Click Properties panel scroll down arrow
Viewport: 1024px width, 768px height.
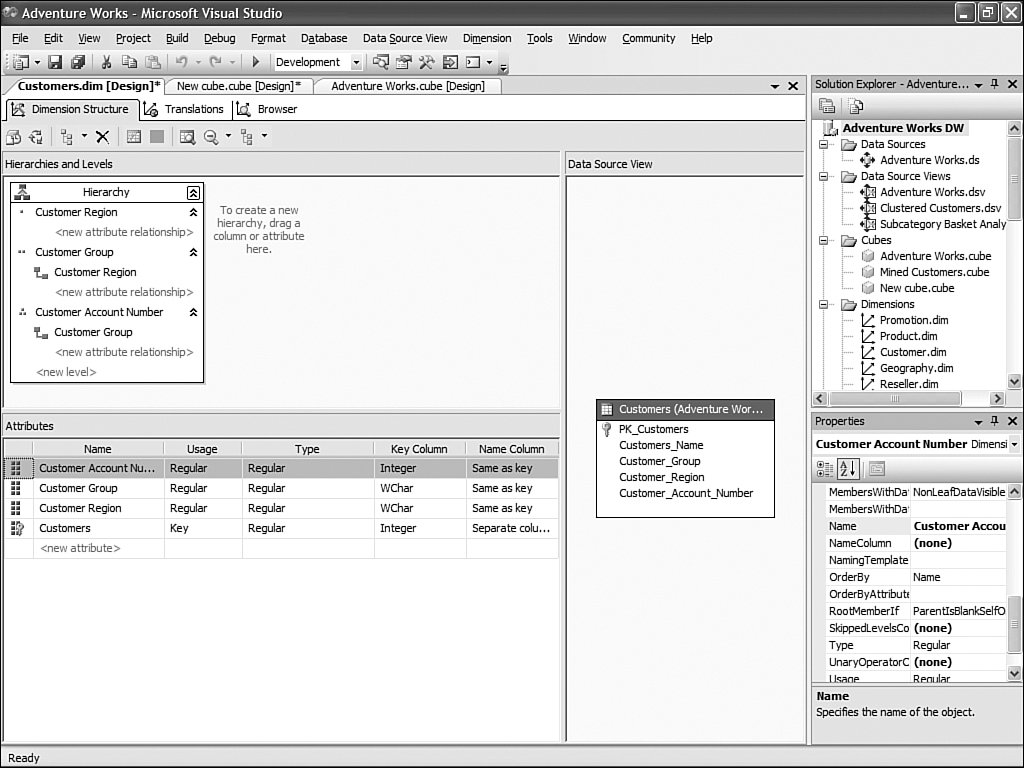click(1014, 673)
